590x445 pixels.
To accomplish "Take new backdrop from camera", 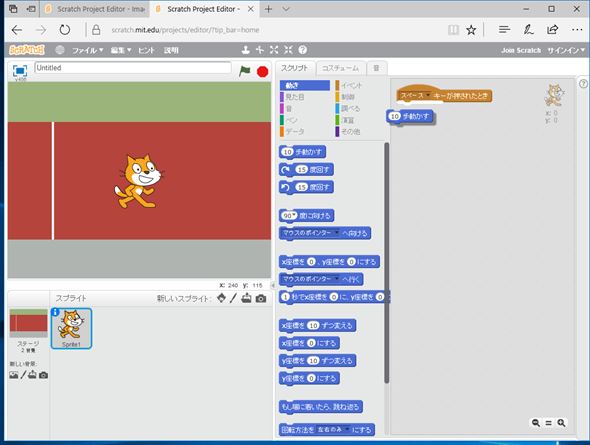I will tap(44, 375).
